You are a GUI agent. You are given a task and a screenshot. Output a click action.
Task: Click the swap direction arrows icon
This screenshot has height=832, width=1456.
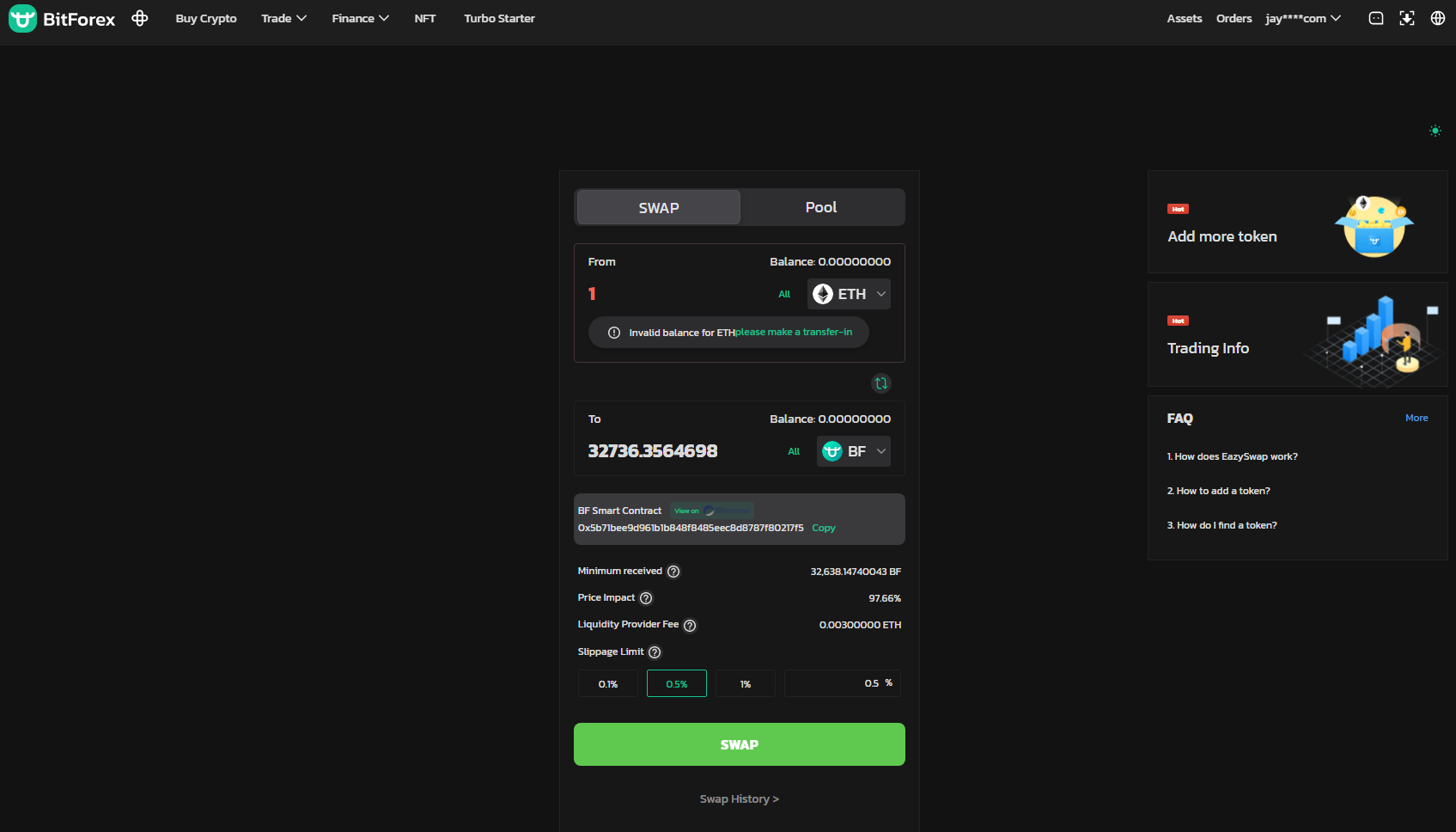881,383
